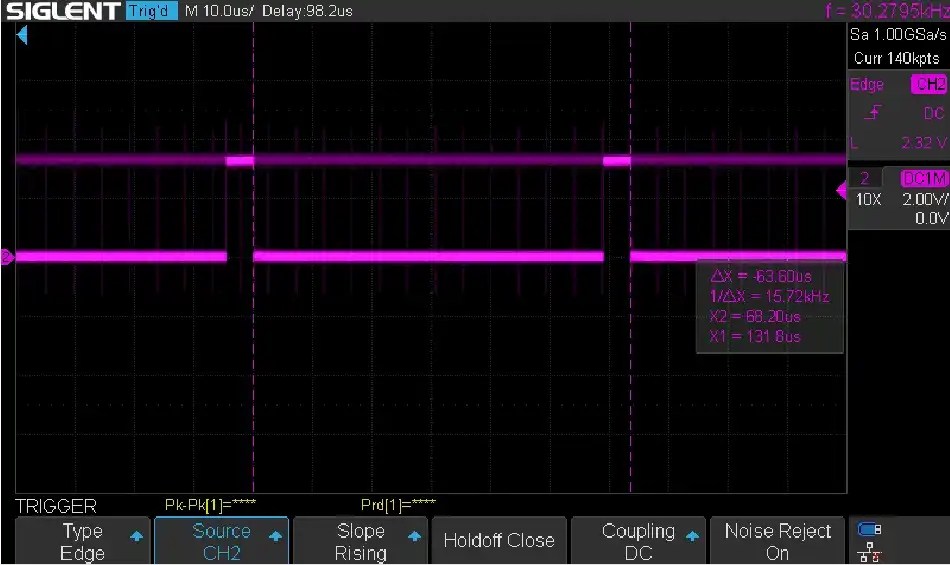The width and height of the screenshot is (950, 565).
Task: Toggle the Noise Reject On setting
Action: coord(777,541)
